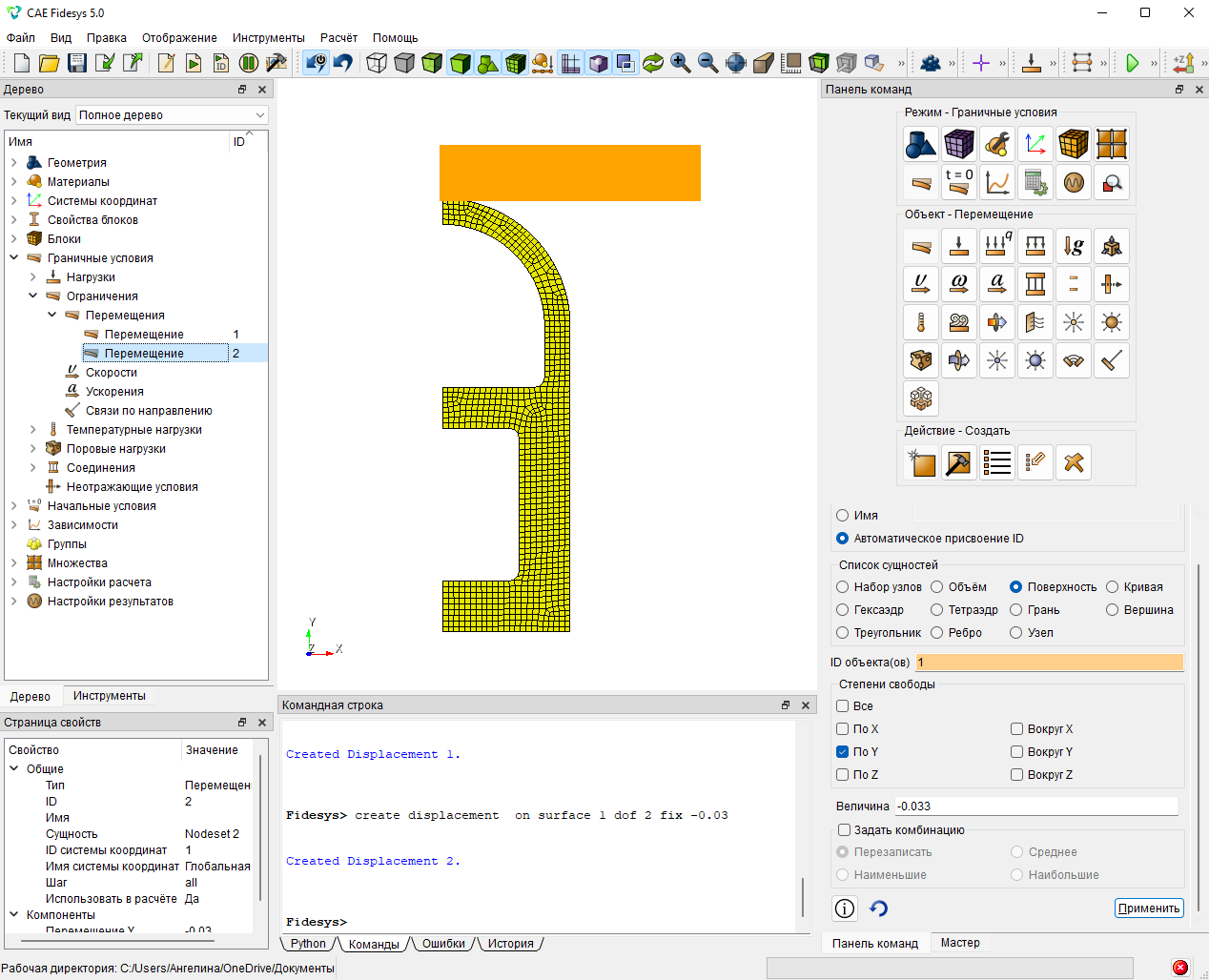
Task: Open the Текущий вид dropdown
Action: click(172, 115)
